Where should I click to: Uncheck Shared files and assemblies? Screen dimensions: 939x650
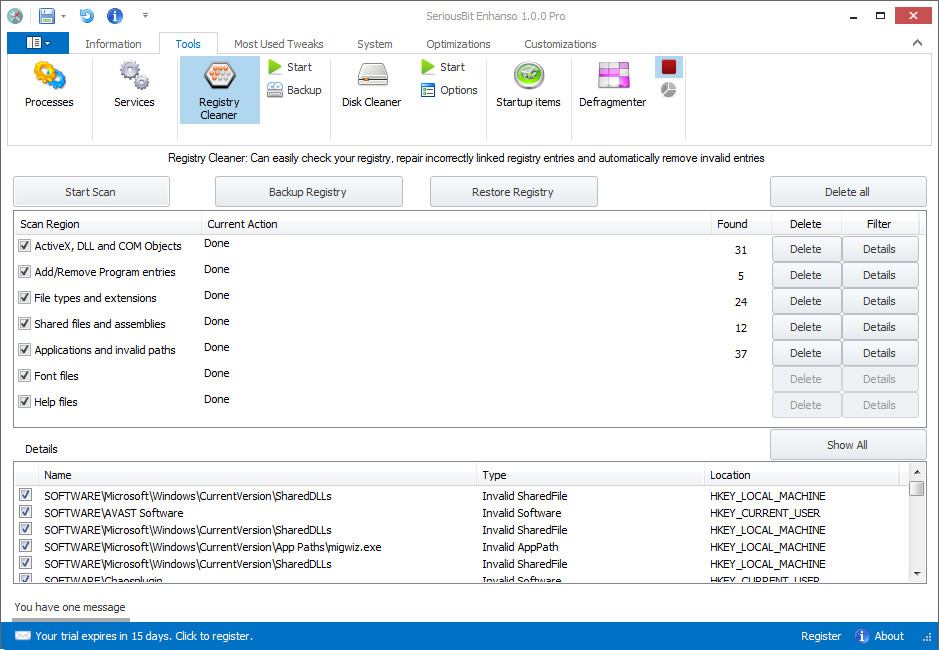coord(25,324)
